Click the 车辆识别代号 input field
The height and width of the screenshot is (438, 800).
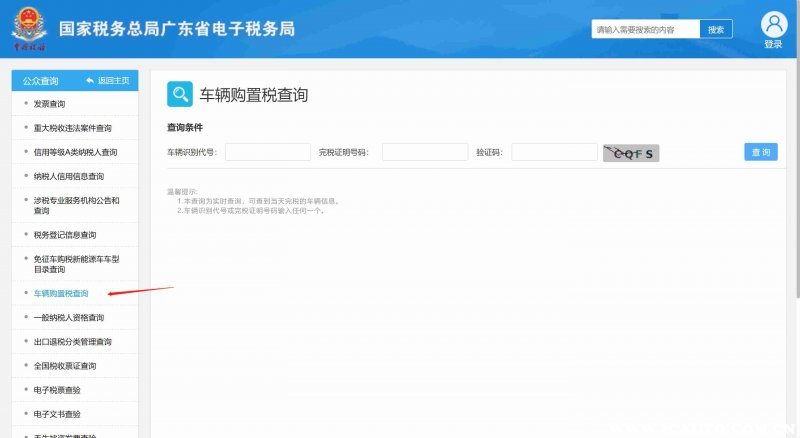268,152
